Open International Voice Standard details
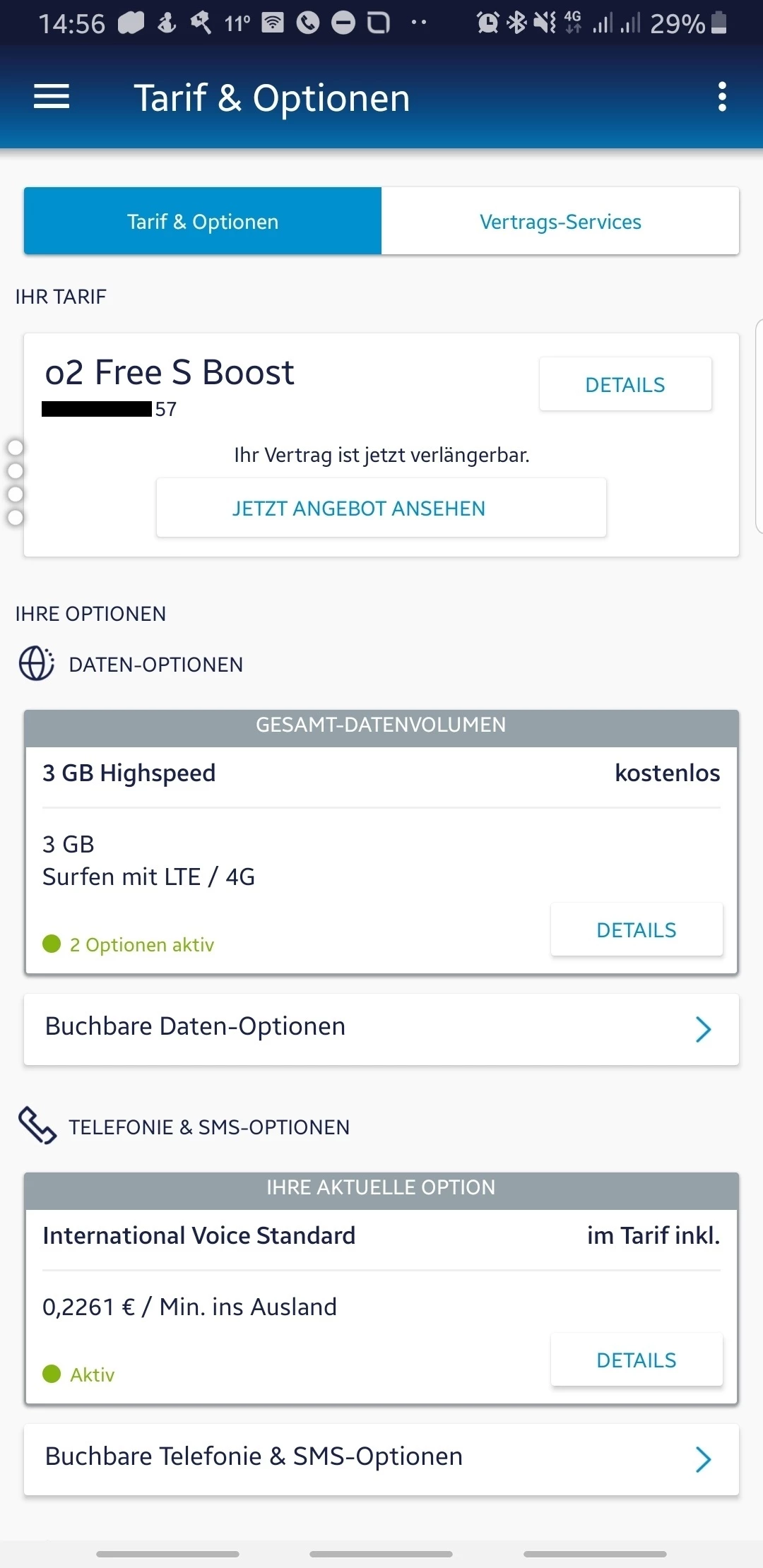763x1568 pixels. point(636,1360)
